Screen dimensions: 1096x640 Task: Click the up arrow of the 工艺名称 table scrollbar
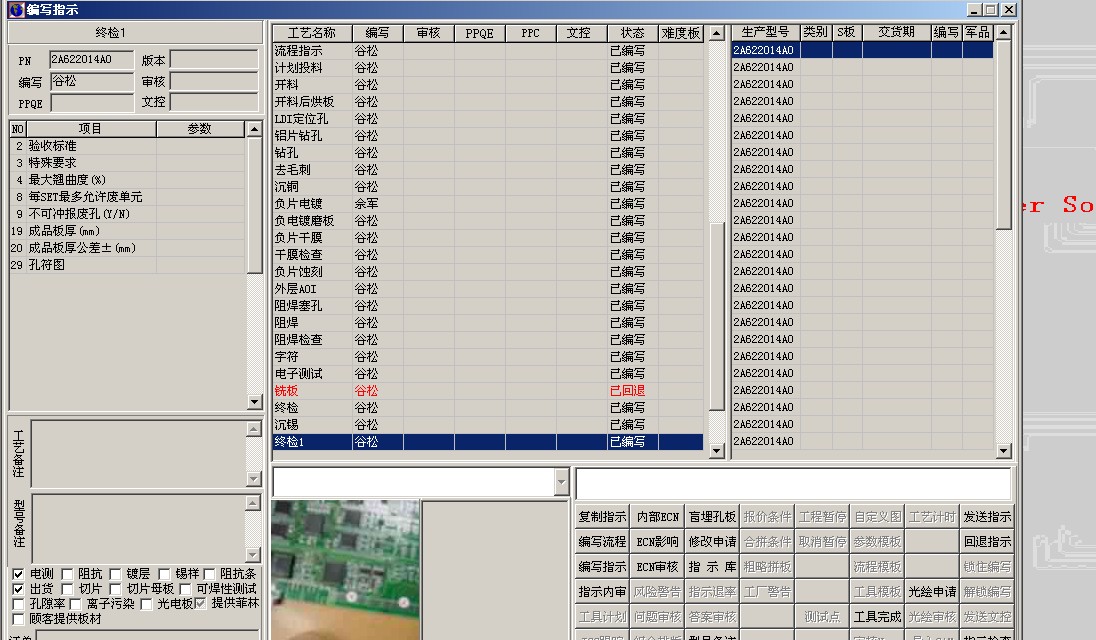coord(716,33)
